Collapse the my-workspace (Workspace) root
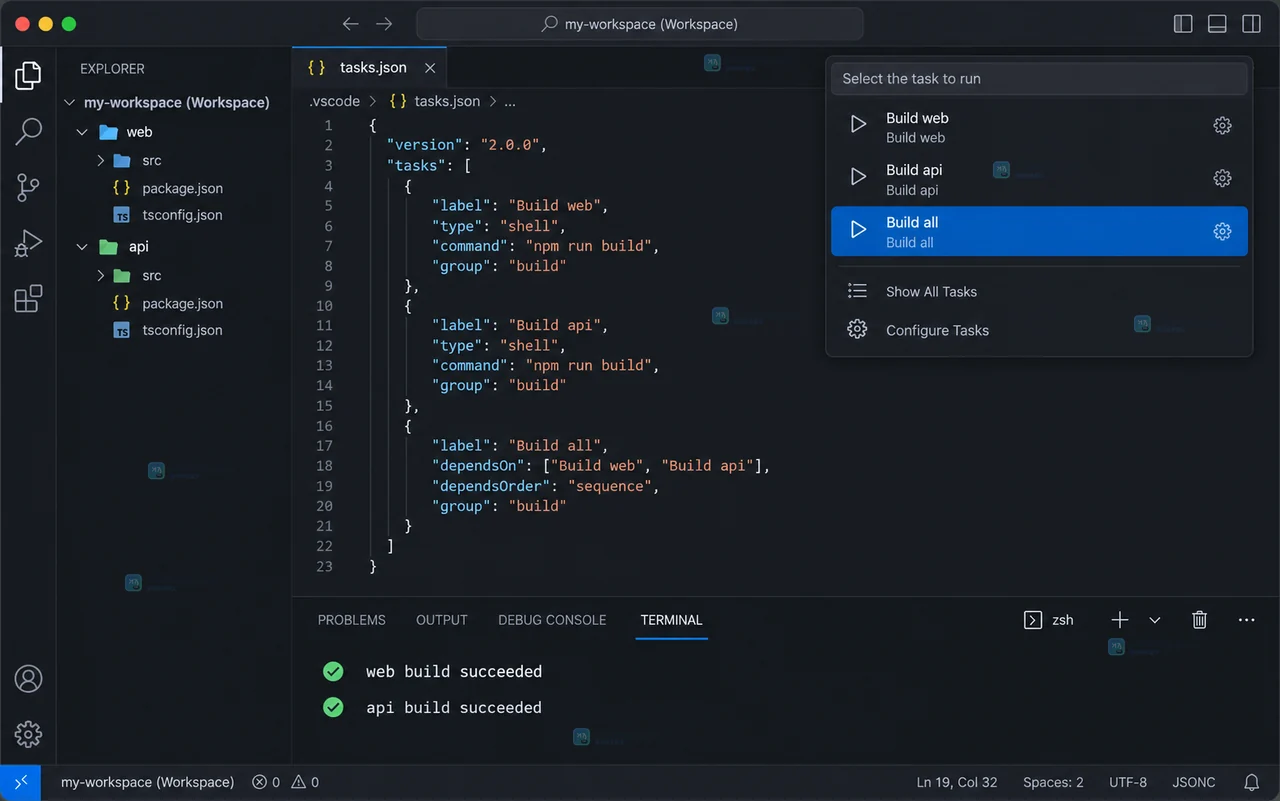The width and height of the screenshot is (1280, 801). tap(70, 102)
